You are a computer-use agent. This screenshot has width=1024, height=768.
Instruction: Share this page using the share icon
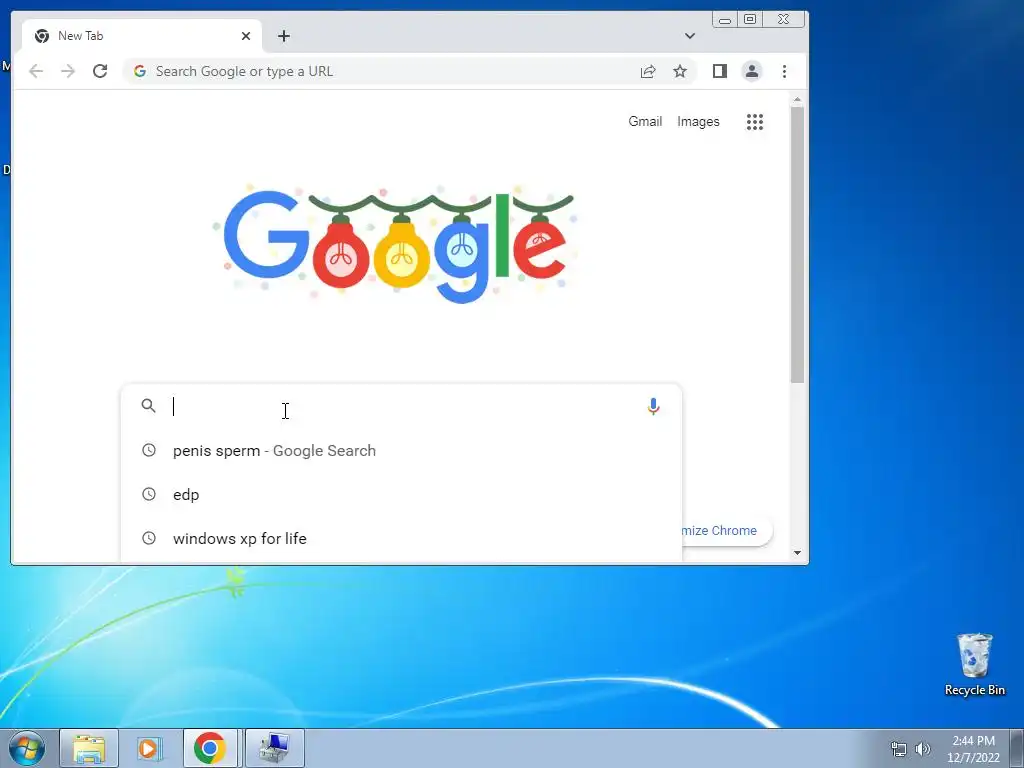click(648, 71)
